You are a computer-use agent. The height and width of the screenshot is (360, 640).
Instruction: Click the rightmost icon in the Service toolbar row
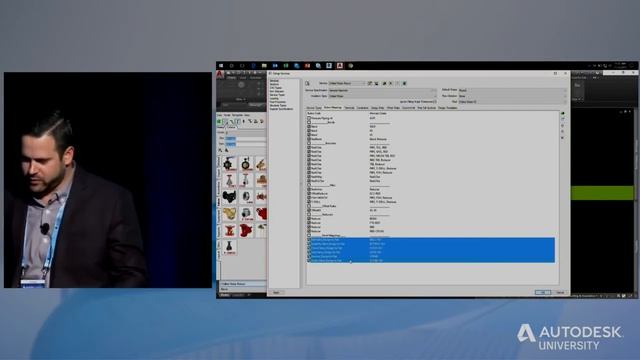click(404, 83)
